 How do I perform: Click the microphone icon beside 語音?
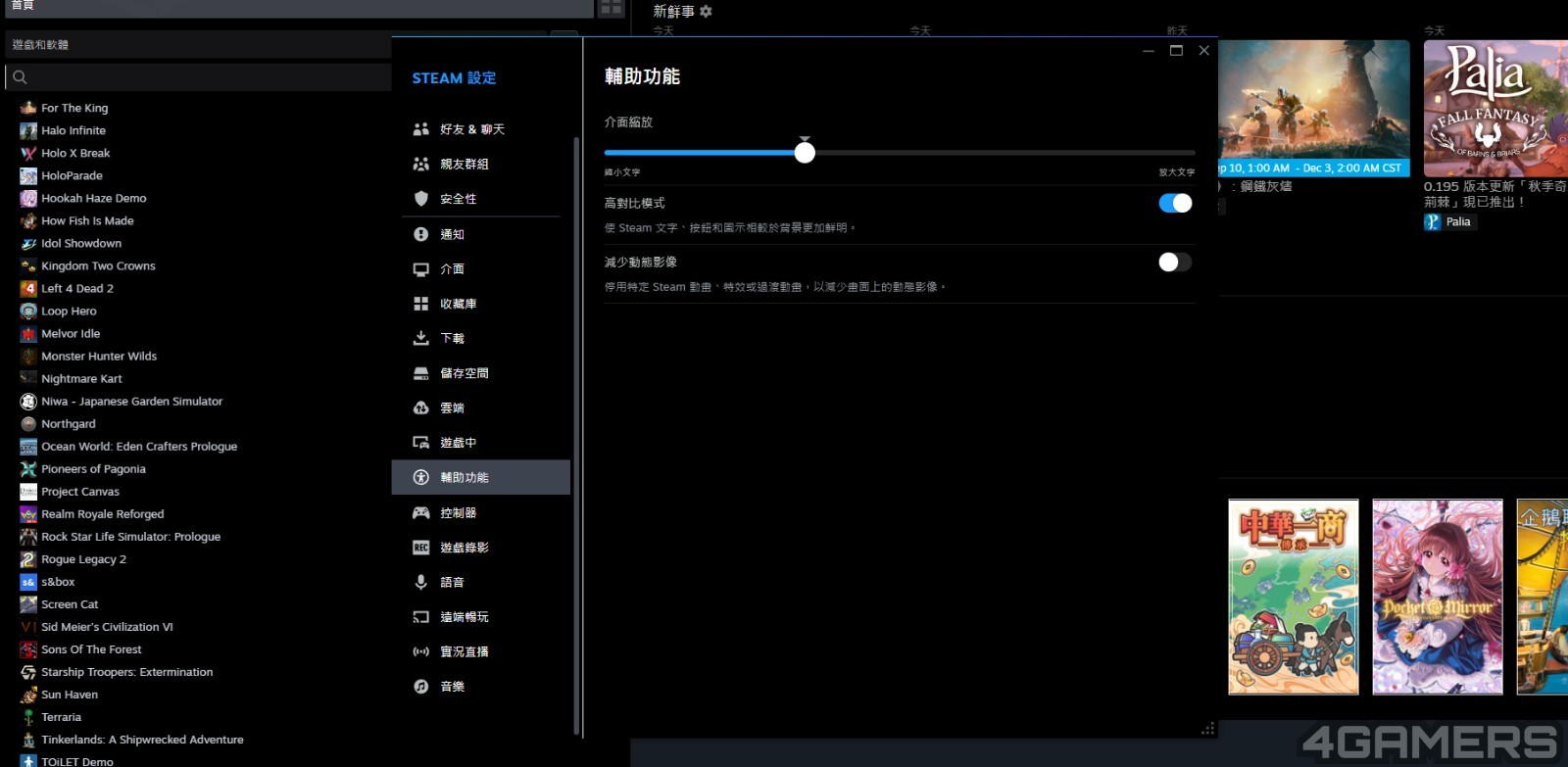[x=421, y=582]
